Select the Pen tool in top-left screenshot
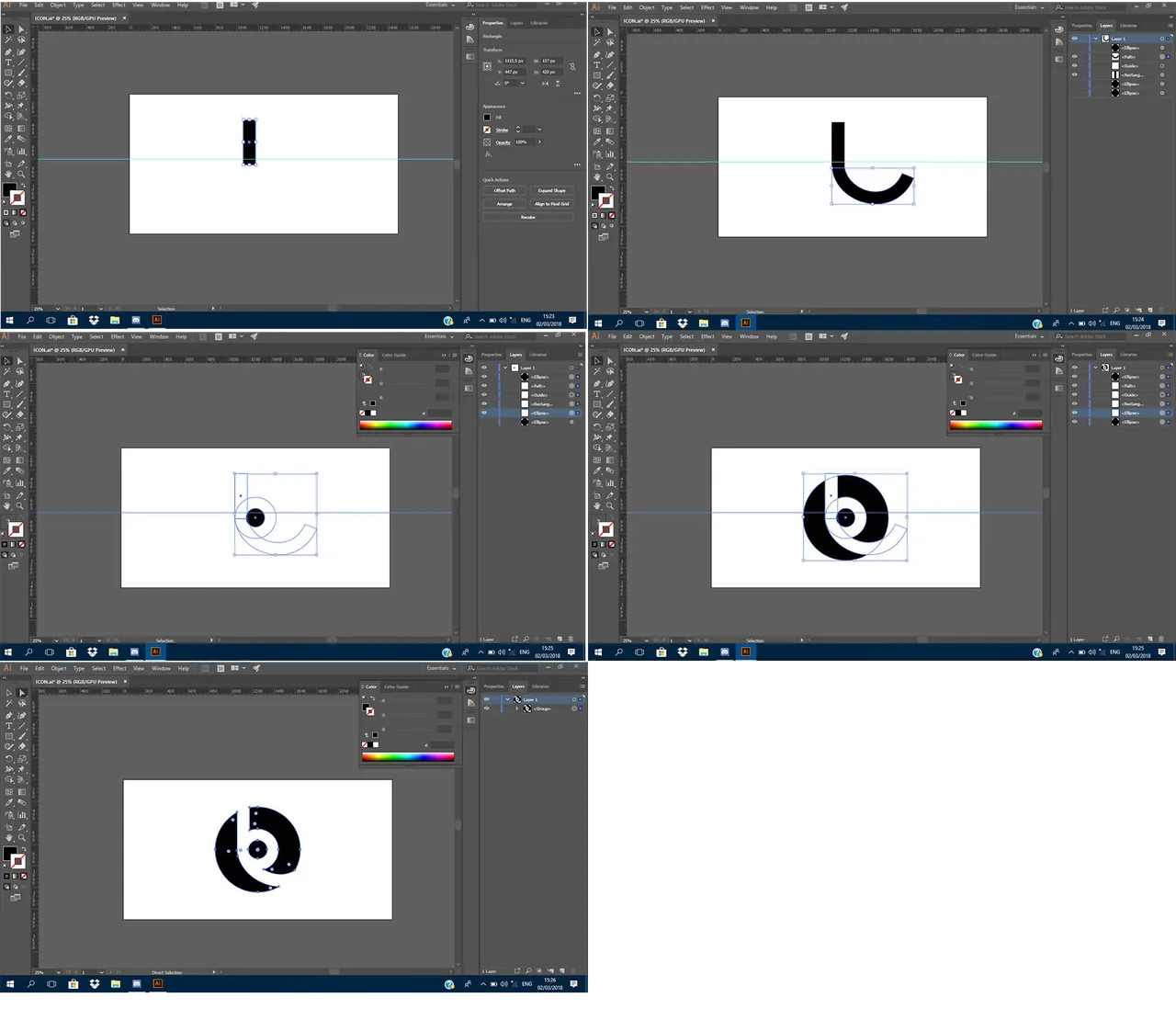 8,51
